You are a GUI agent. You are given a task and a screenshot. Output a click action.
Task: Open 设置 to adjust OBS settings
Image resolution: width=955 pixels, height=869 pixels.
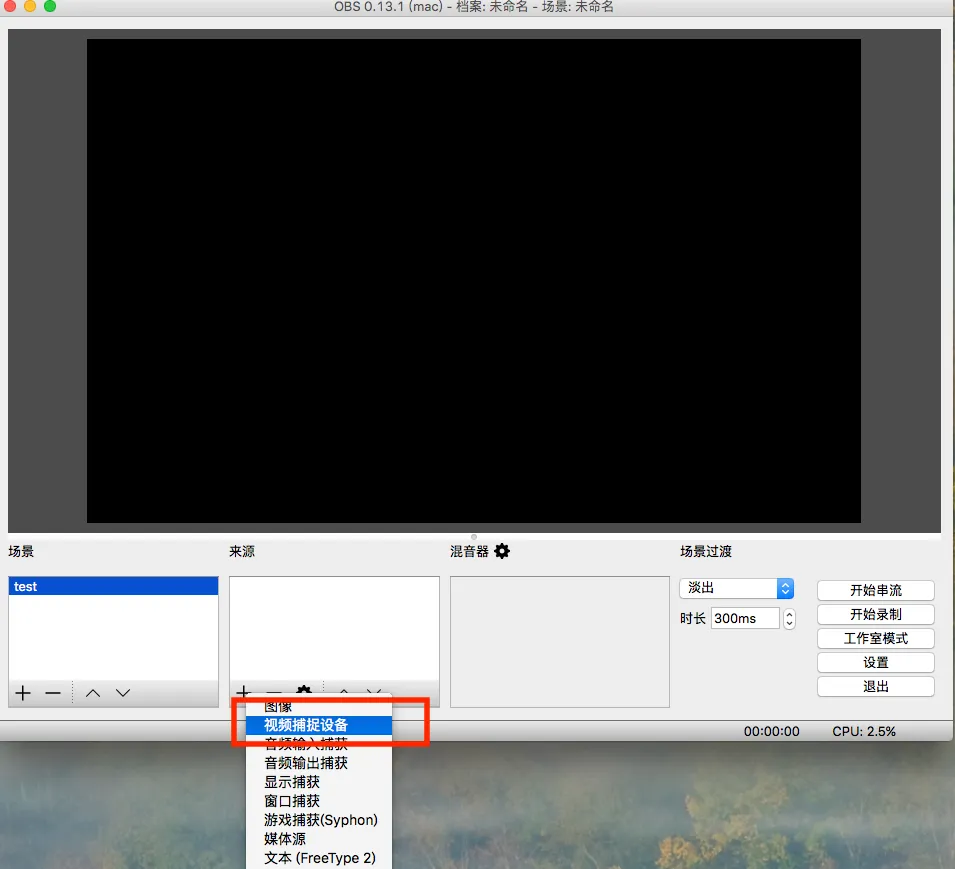point(875,662)
